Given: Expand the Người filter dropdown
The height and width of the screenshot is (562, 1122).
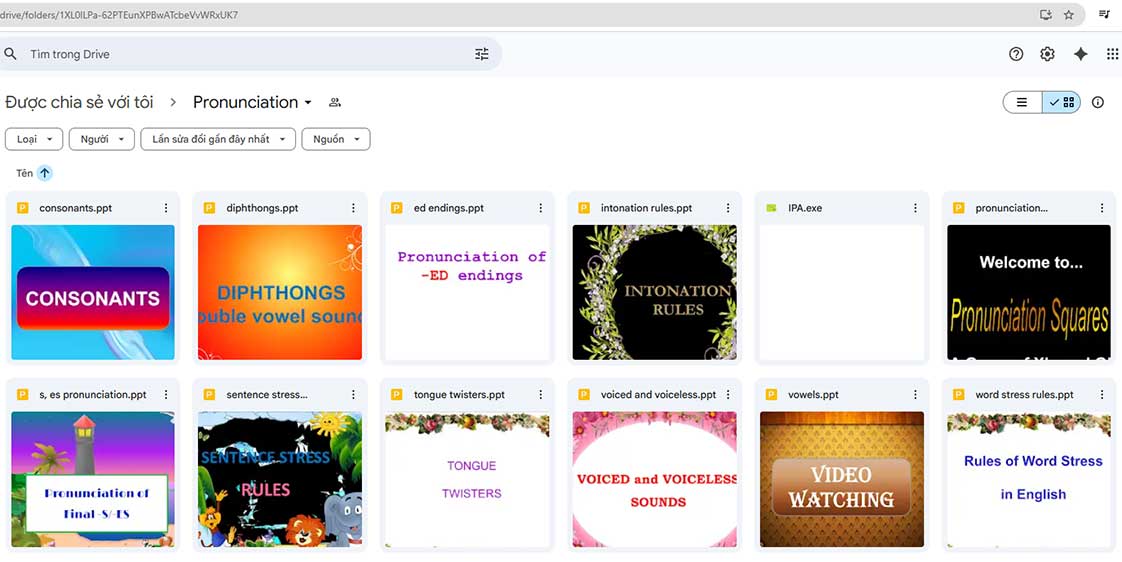Looking at the screenshot, I should click(101, 139).
